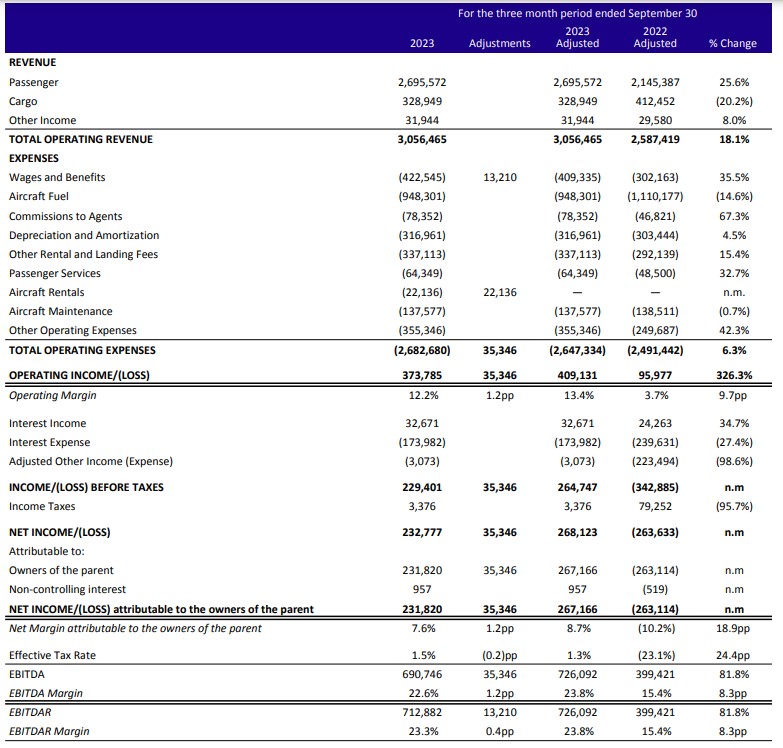
Task: Select 2022 Adjusted Other Income 29,580
Action: click(x=655, y=120)
